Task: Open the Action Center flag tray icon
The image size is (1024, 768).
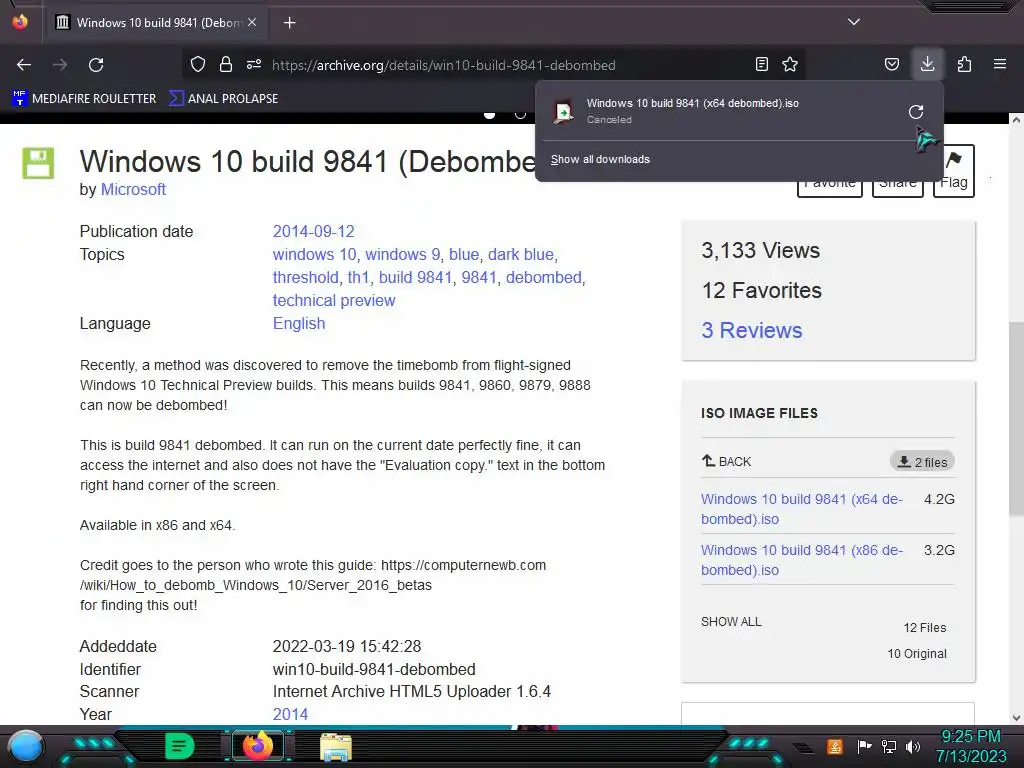Action: pyautogui.click(x=864, y=746)
